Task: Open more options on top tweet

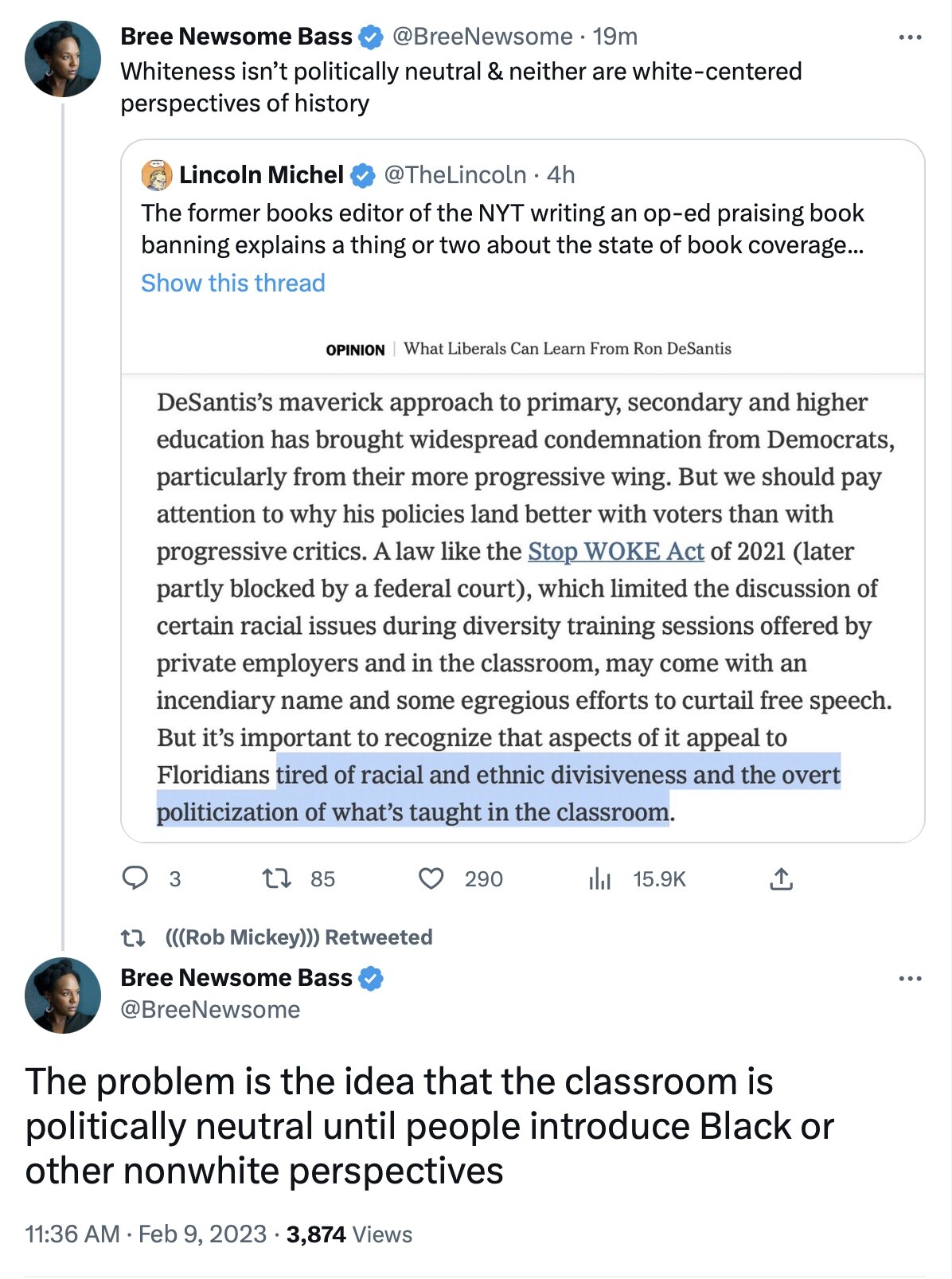Action: tap(909, 37)
